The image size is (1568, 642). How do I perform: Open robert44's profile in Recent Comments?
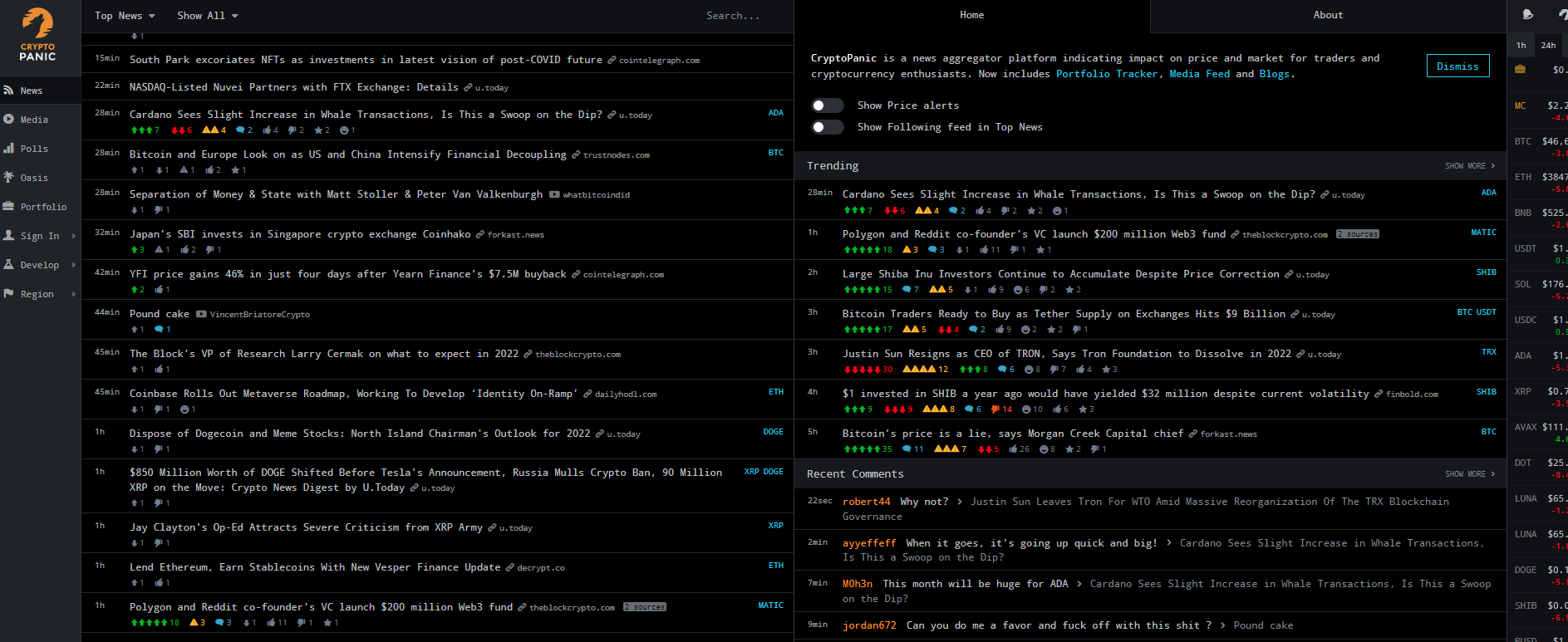(x=866, y=502)
